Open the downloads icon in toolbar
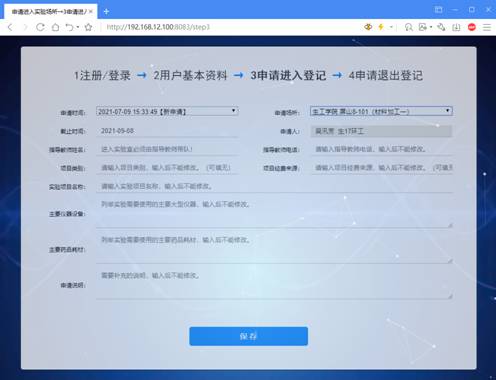 [456, 27]
